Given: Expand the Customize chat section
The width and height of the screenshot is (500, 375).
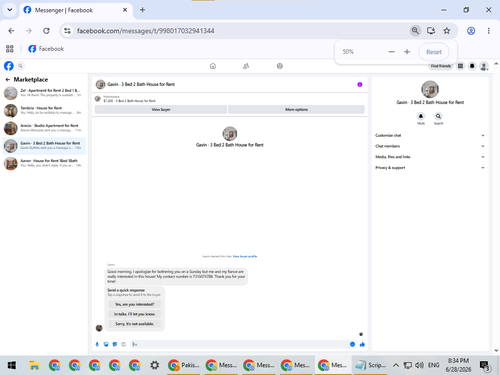Looking at the screenshot, I should pos(430,135).
